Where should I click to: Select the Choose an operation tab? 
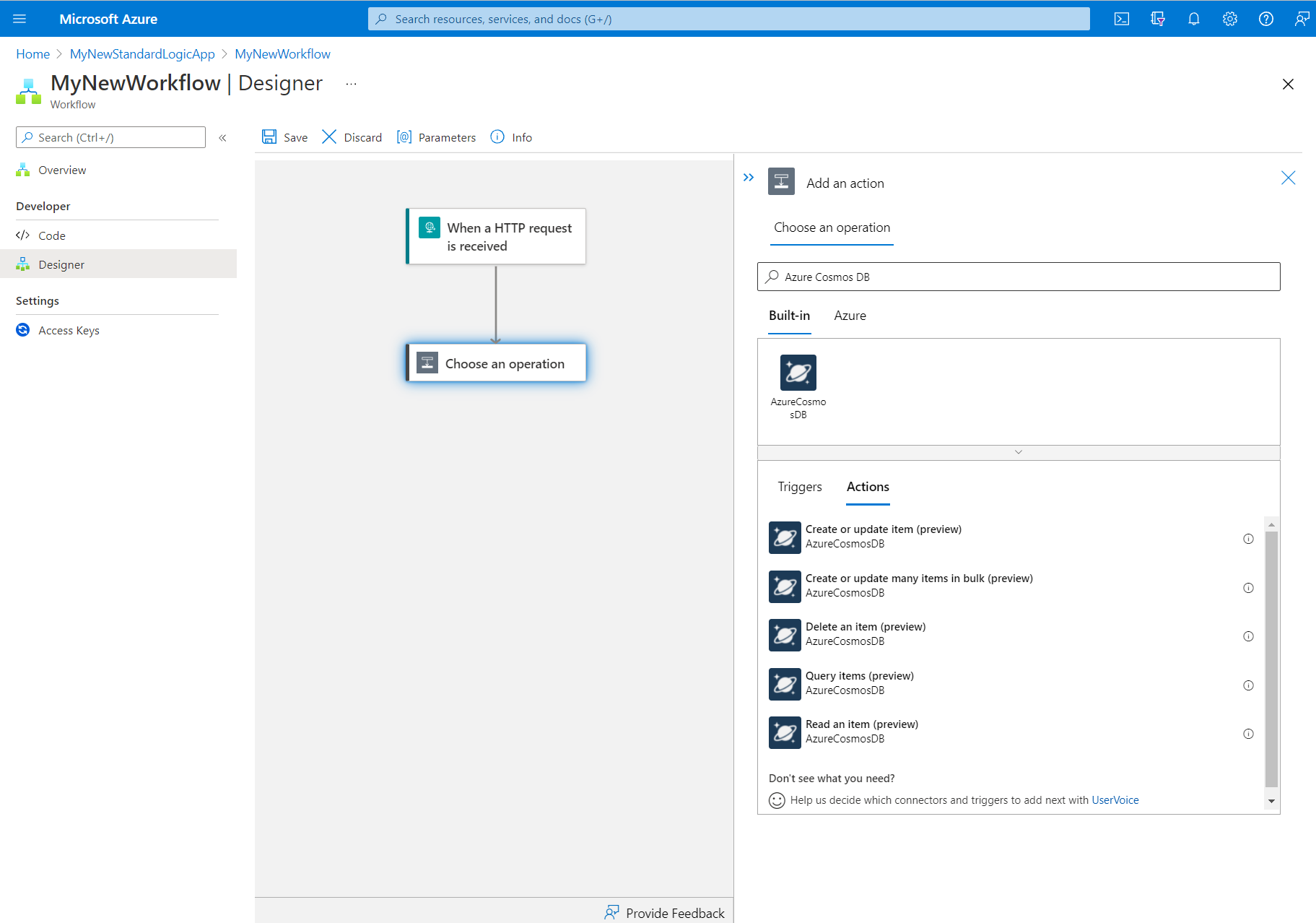[832, 227]
